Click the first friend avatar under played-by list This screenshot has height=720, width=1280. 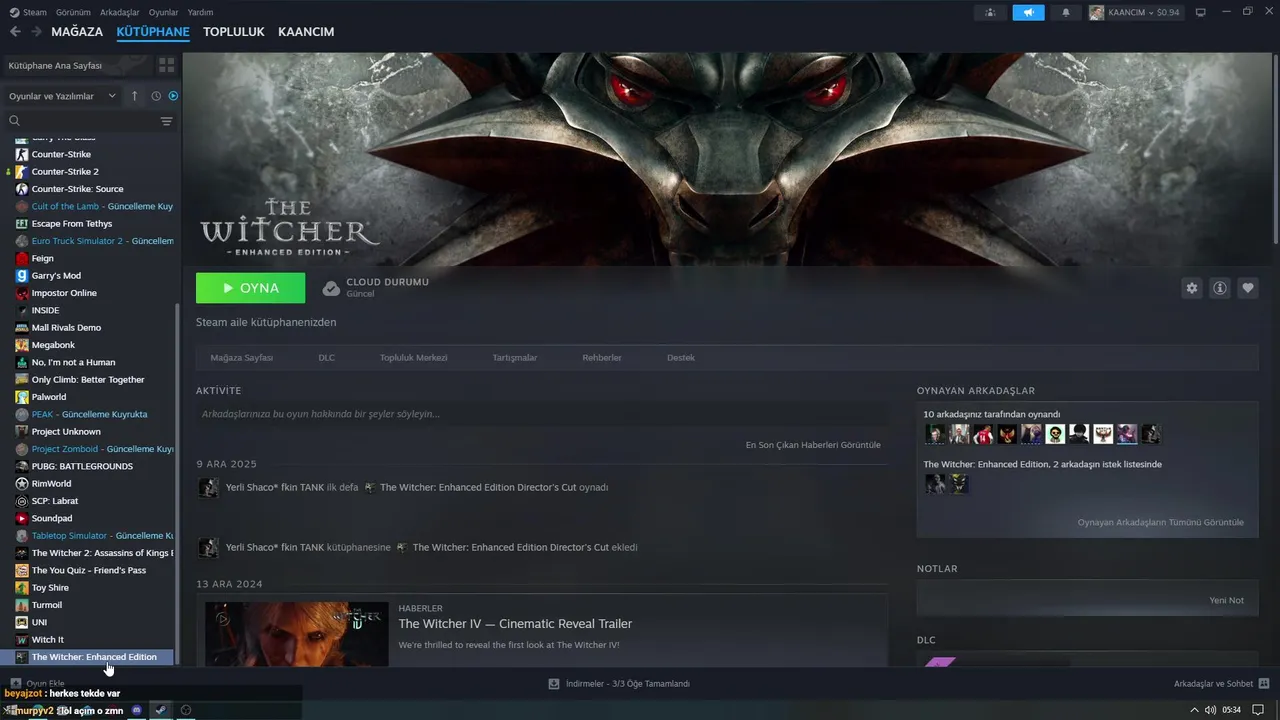tap(935, 434)
